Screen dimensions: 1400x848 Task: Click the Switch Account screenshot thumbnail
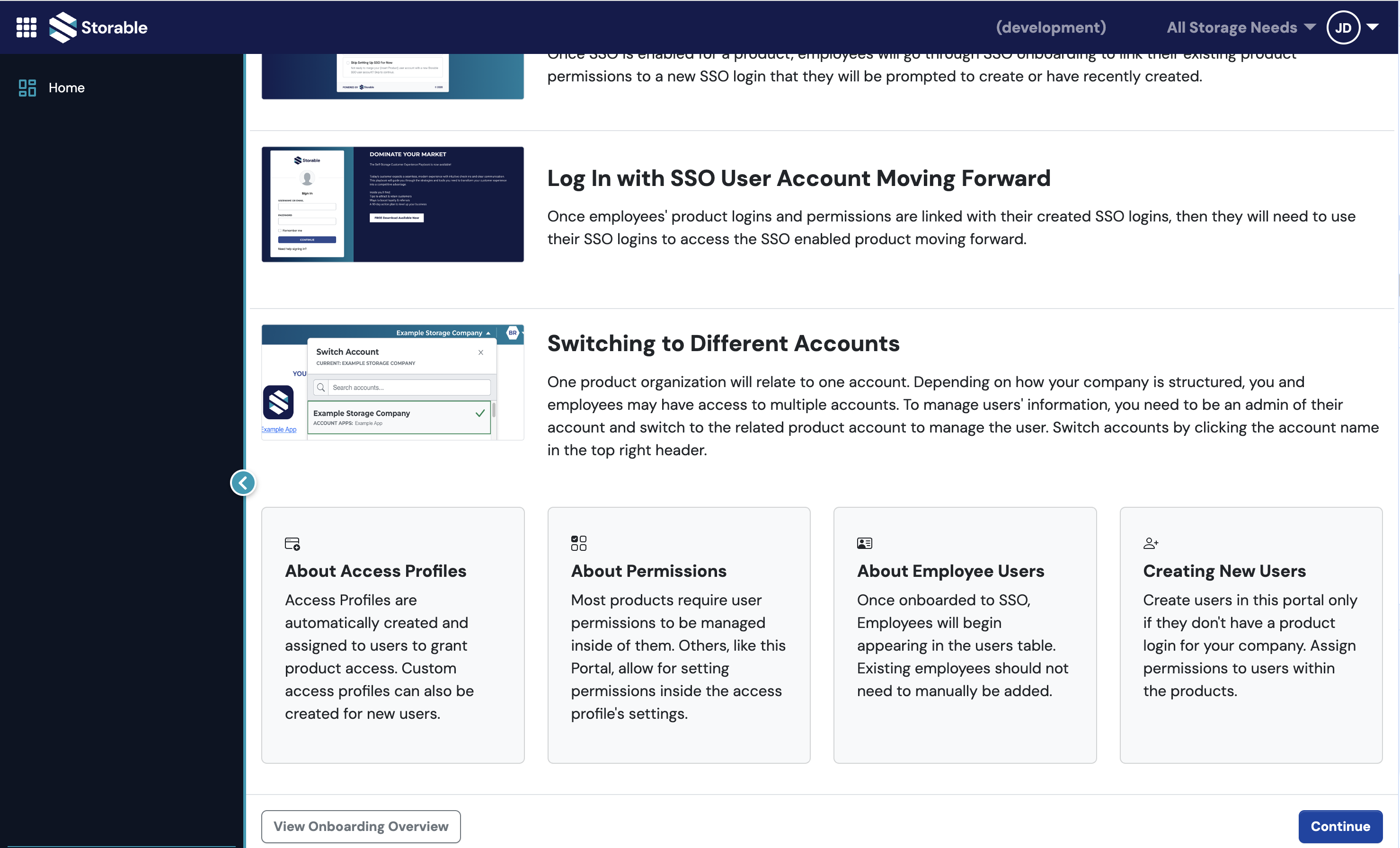pos(393,382)
